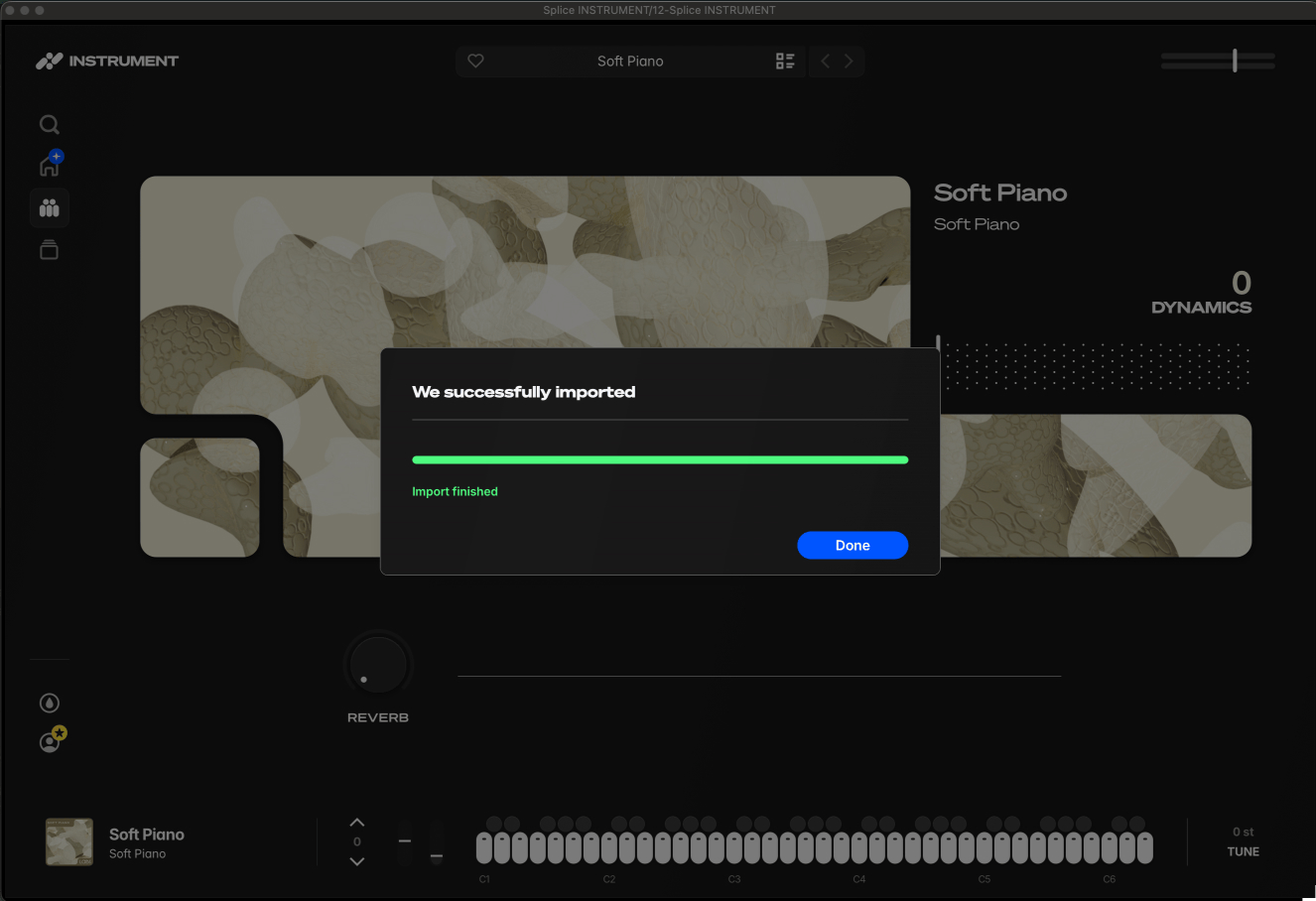Click the C6 keyboard label
Screen dimensions: 1316x901
[x=1110, y=879]
